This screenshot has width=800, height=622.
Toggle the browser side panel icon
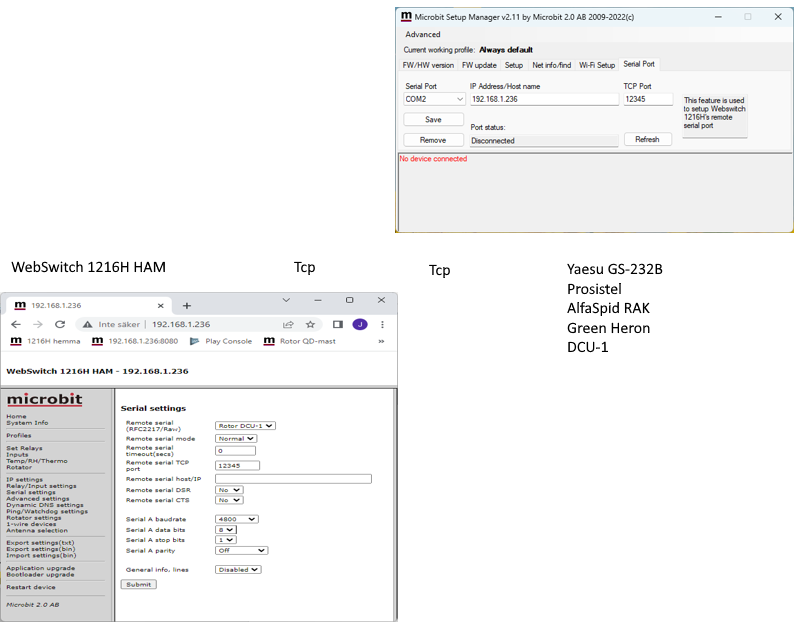[338, 325]
